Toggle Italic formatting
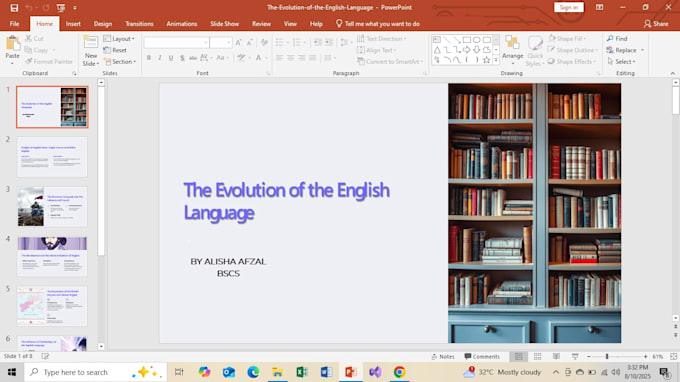The image size is (680, 382). tap(160, 58)
